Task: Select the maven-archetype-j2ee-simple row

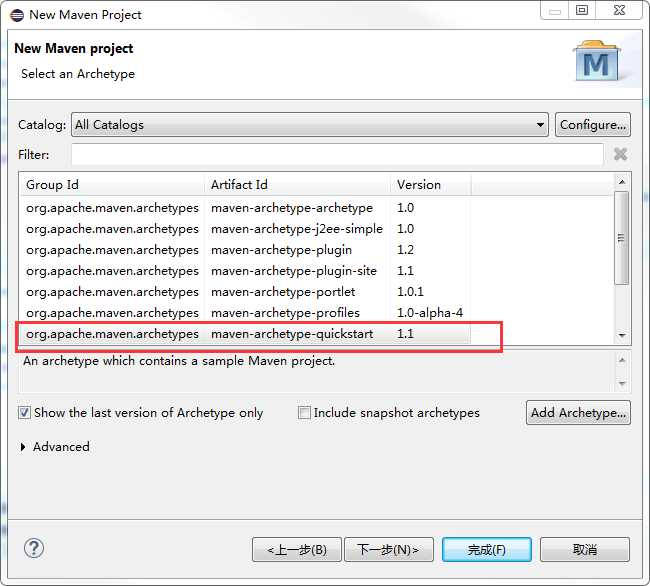Action: click(245, 229)
